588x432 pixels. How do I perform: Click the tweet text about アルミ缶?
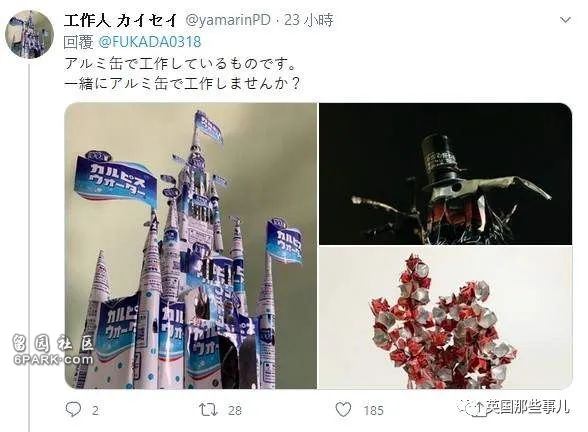pyautogui.click(x=182, y=73)
